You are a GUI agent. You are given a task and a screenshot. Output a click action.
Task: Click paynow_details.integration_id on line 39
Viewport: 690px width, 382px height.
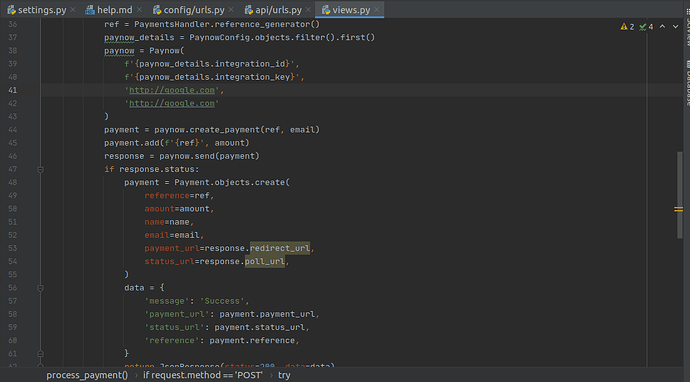tap(212, 64)
